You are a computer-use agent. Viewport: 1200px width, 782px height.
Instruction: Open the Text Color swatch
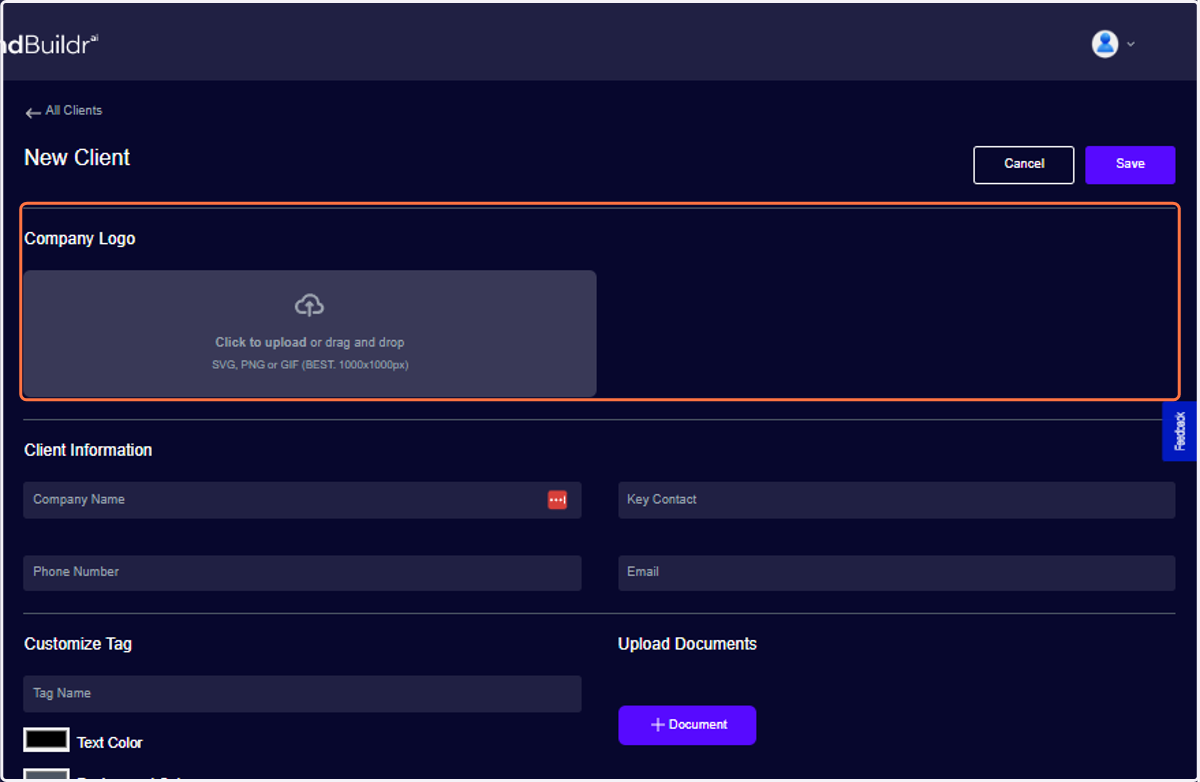click(46, 740)
